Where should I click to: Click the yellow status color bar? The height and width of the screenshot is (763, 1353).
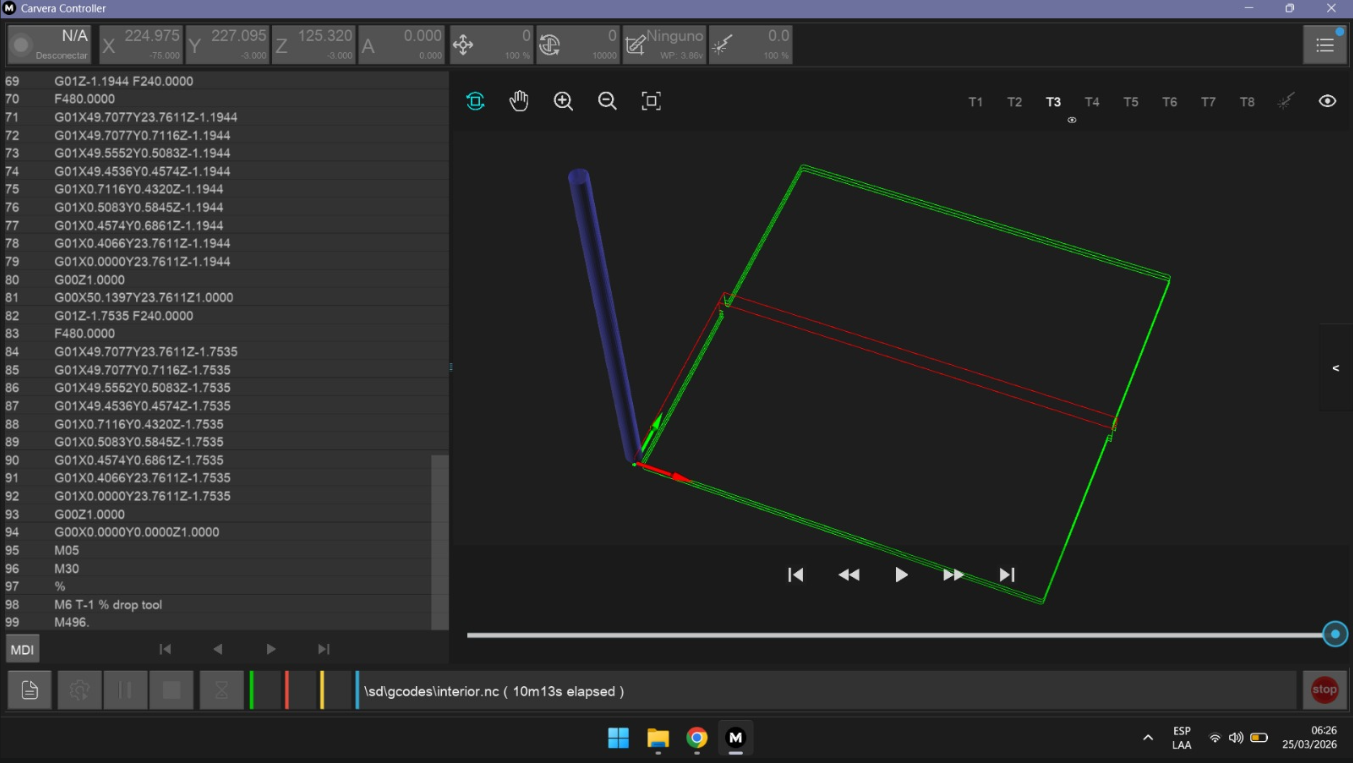click(x=322, y=690)
